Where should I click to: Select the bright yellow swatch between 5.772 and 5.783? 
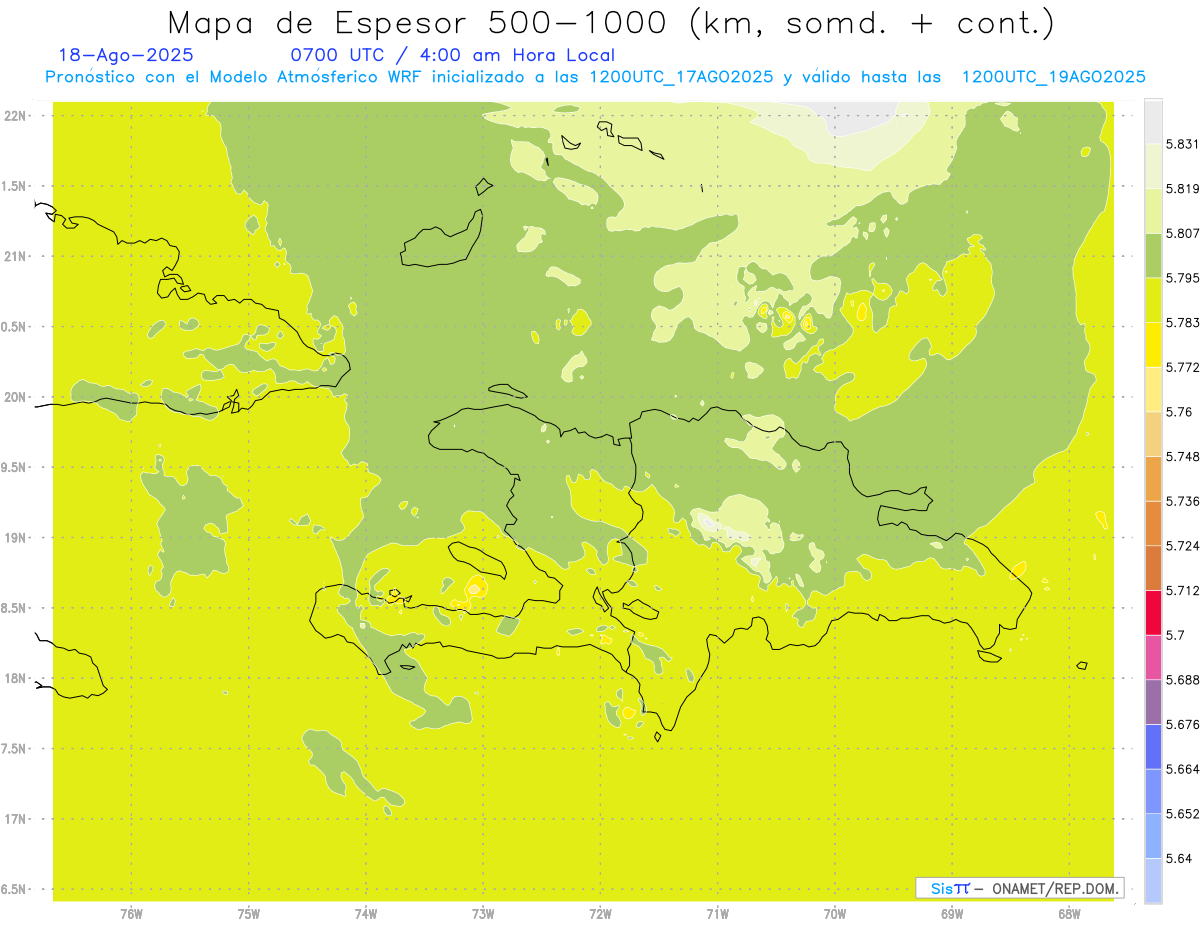(1153, 345)
